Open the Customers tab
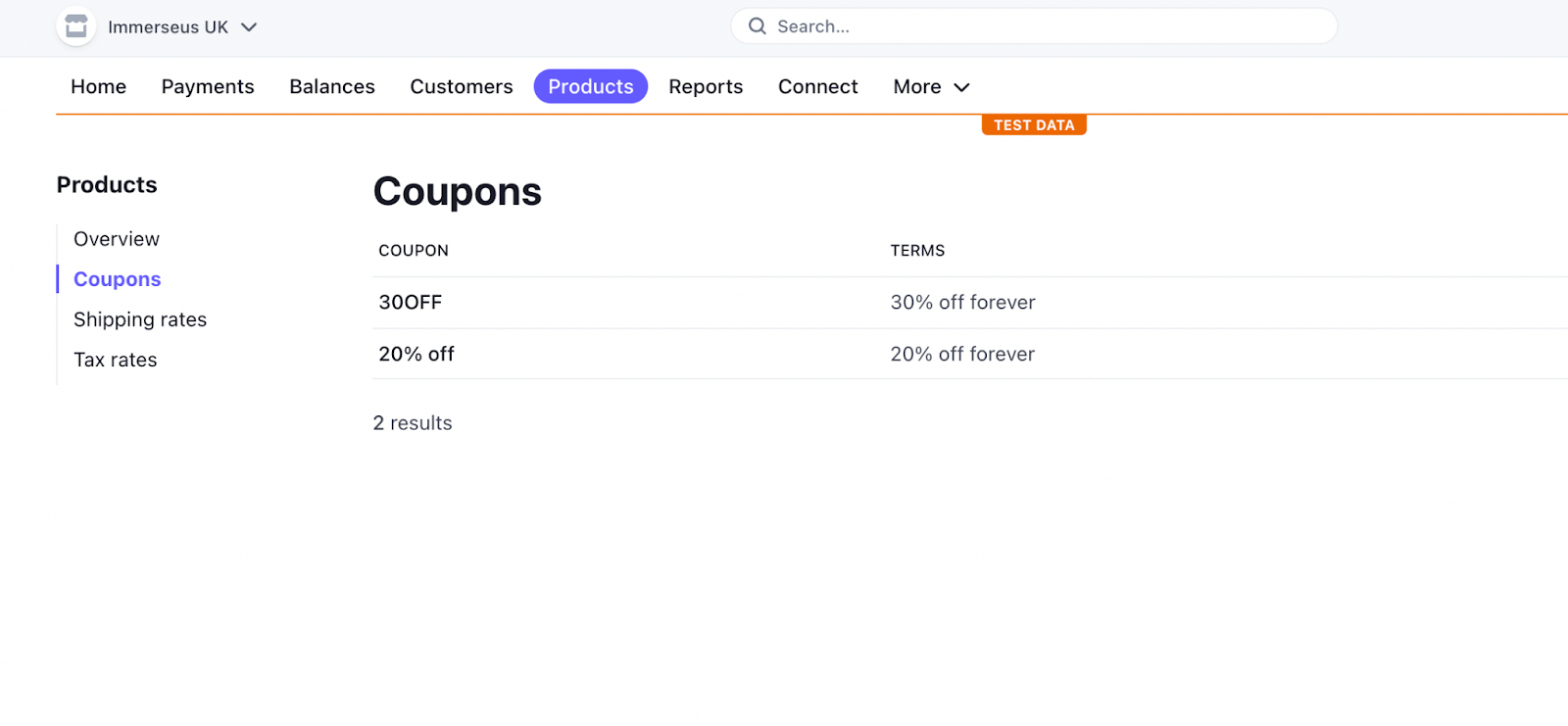This screenshot has width=1568, height=726. [462, 87]
